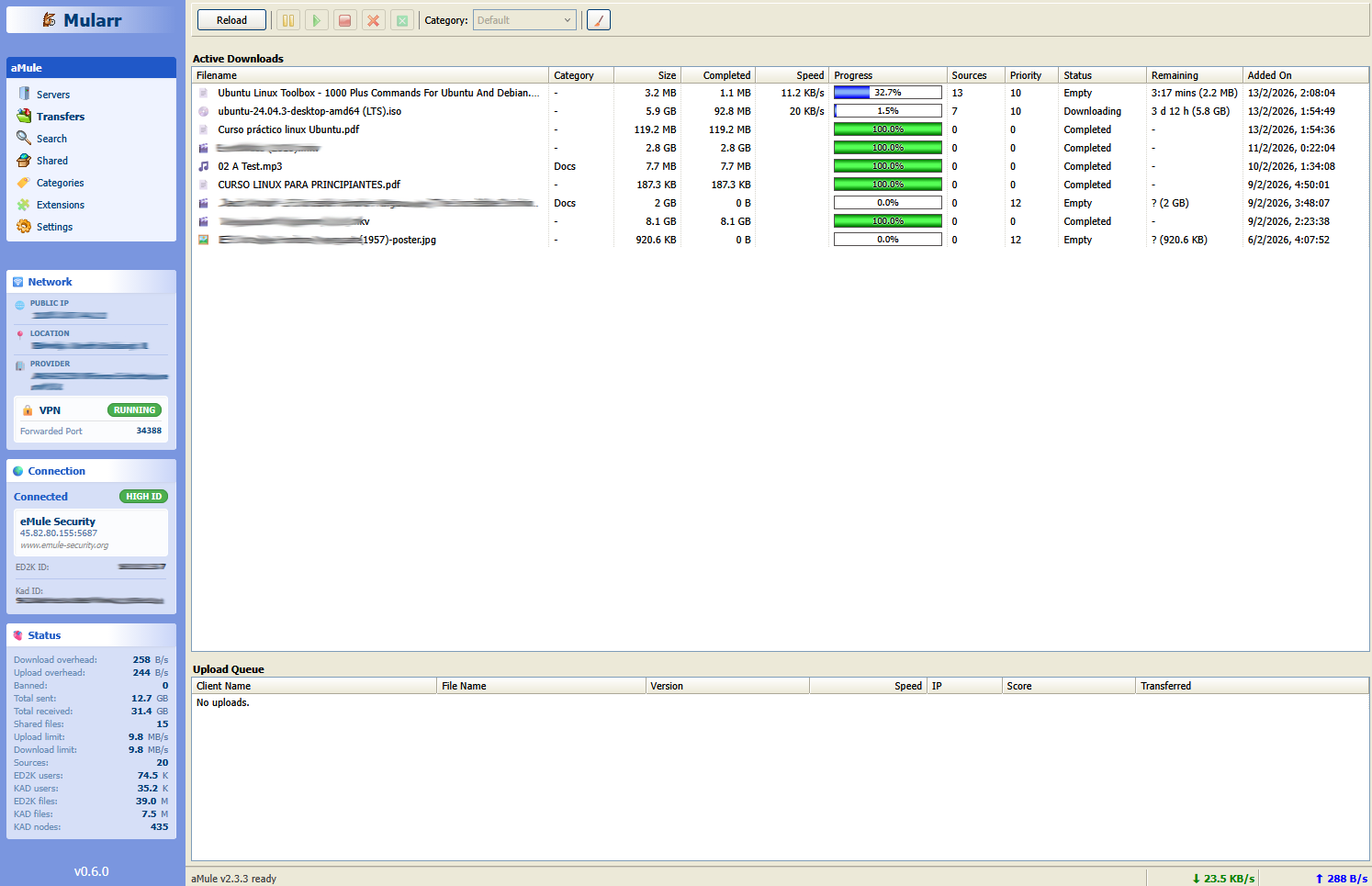Select the ubuntu-24.04.3-desktop-amd64 (LTS).iso row
This screenshot has height=886, width=1372.
[x=309, y=111]
